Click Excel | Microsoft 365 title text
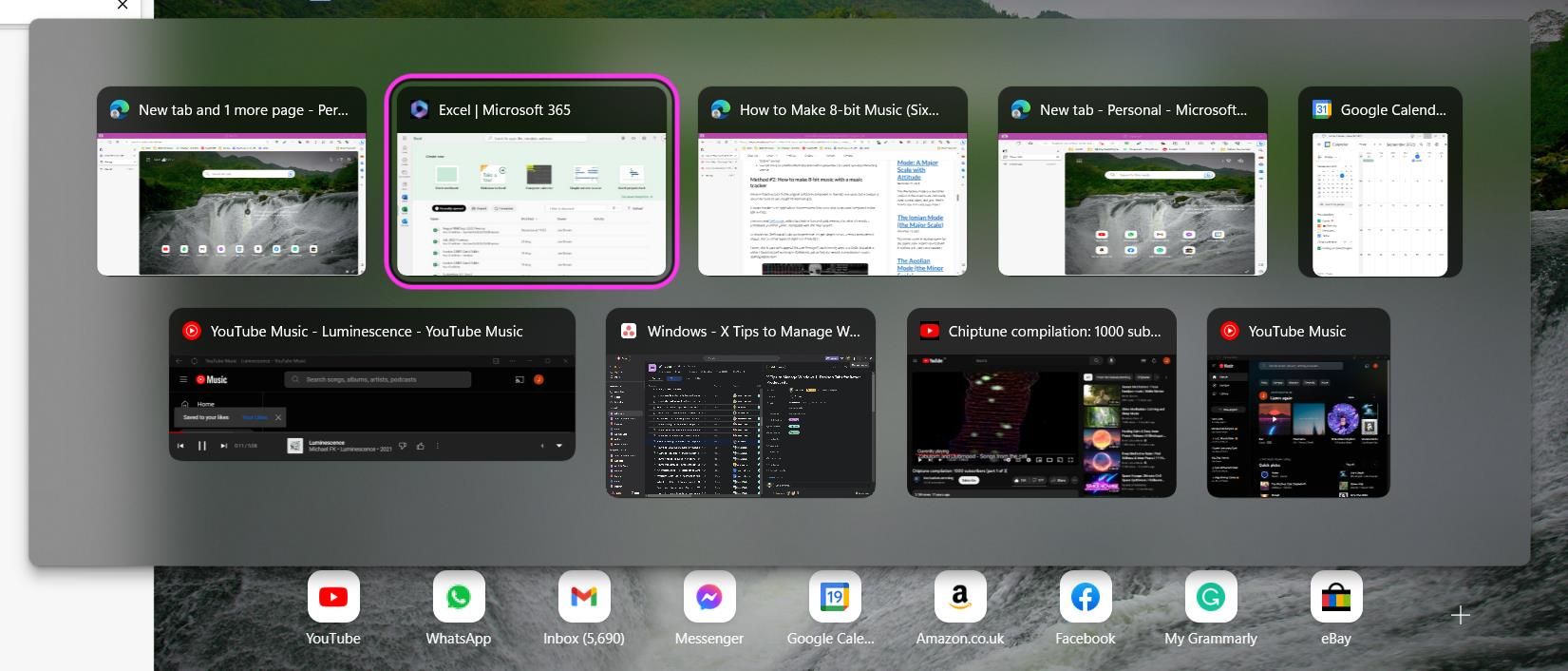This screenshot has height=671, width=1568. point(504,109)
